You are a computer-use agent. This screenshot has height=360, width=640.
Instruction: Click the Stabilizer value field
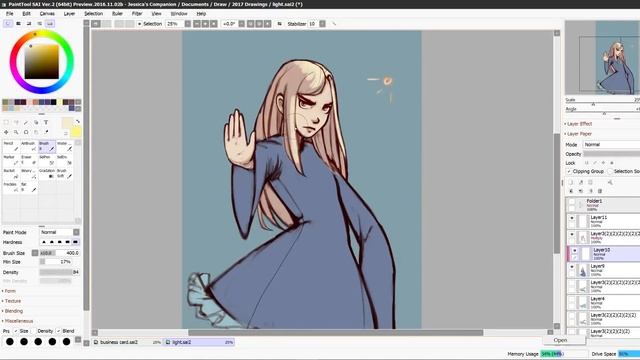click(312, 24)
